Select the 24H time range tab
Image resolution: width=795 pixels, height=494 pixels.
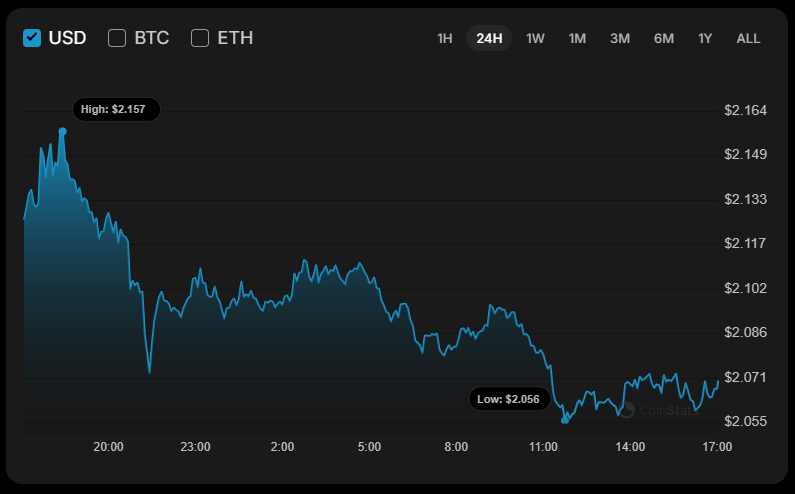489,39
